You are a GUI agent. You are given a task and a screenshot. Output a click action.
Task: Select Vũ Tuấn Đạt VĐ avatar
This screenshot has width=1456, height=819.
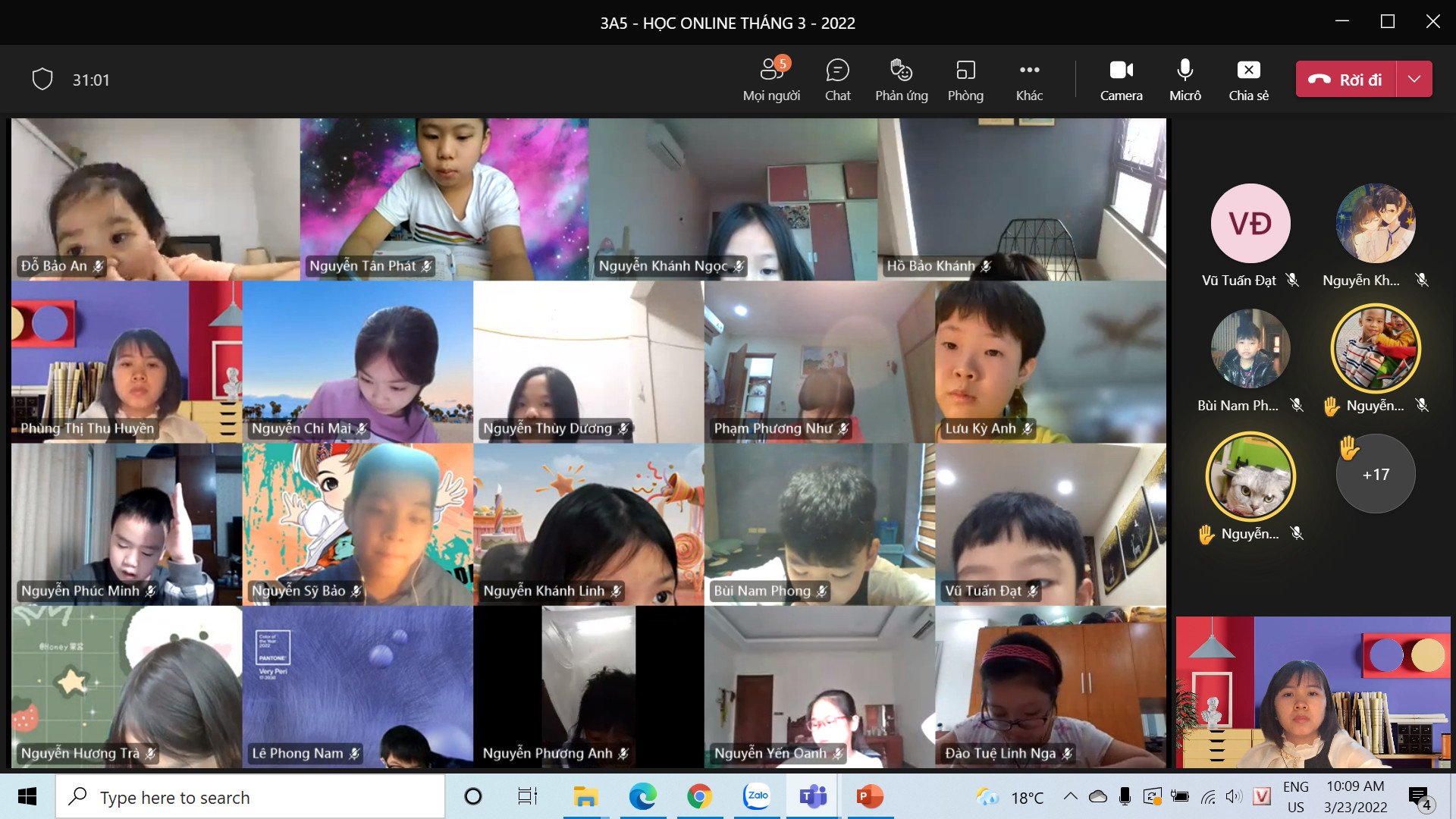[1250, 223]
